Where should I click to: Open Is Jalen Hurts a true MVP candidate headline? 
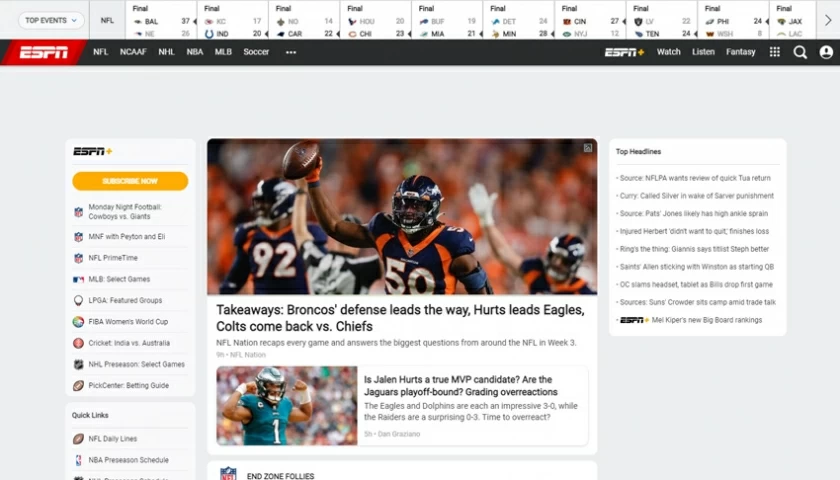(x=461, y=386)
